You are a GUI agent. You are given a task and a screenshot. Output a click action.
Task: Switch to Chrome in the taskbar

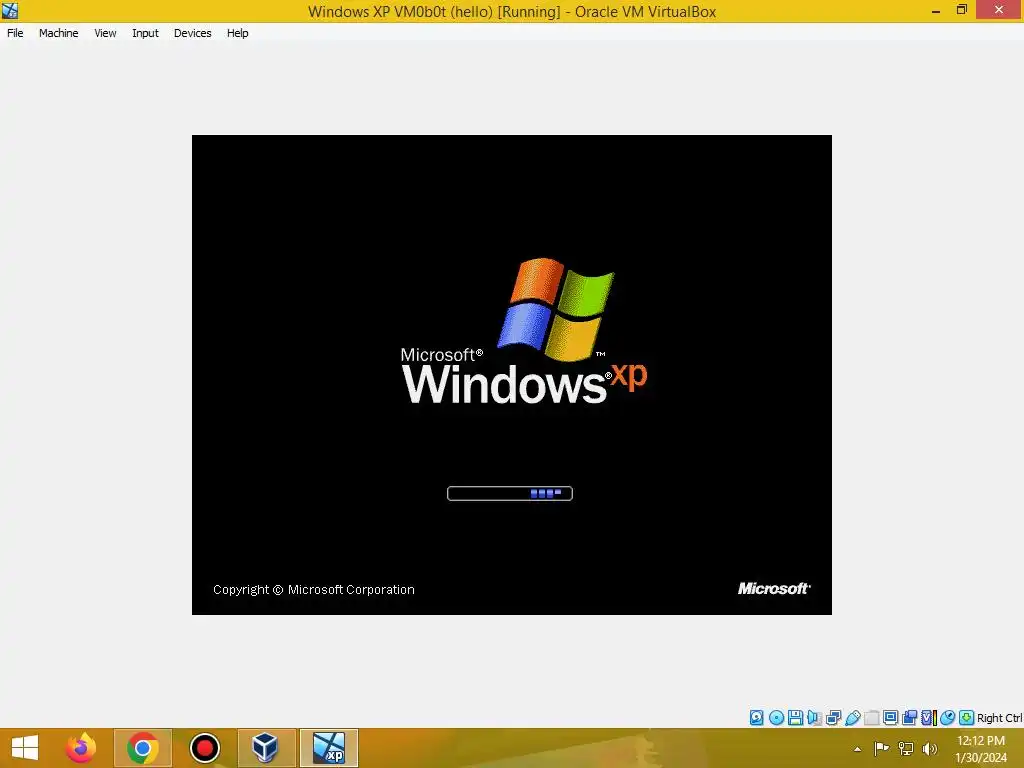(x=143, y=748)
